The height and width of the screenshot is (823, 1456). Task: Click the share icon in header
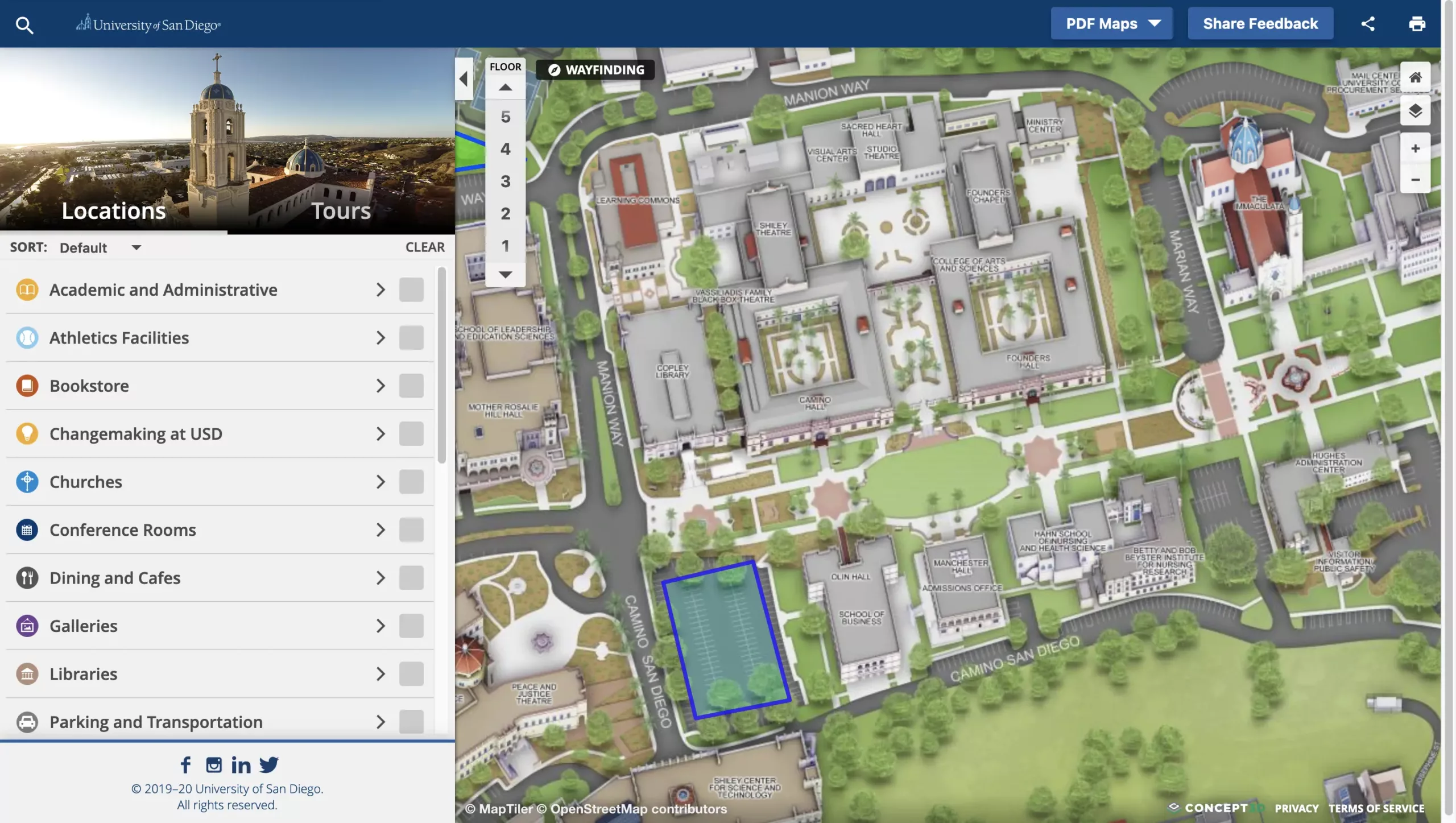click(x=1368, y=23)
